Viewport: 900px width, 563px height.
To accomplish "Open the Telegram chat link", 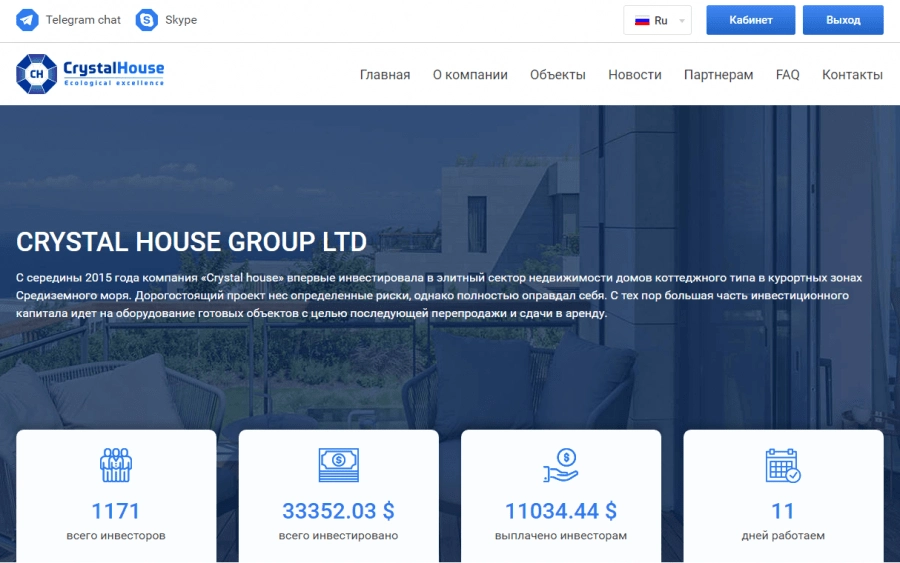I will click(x=83, y=20).
